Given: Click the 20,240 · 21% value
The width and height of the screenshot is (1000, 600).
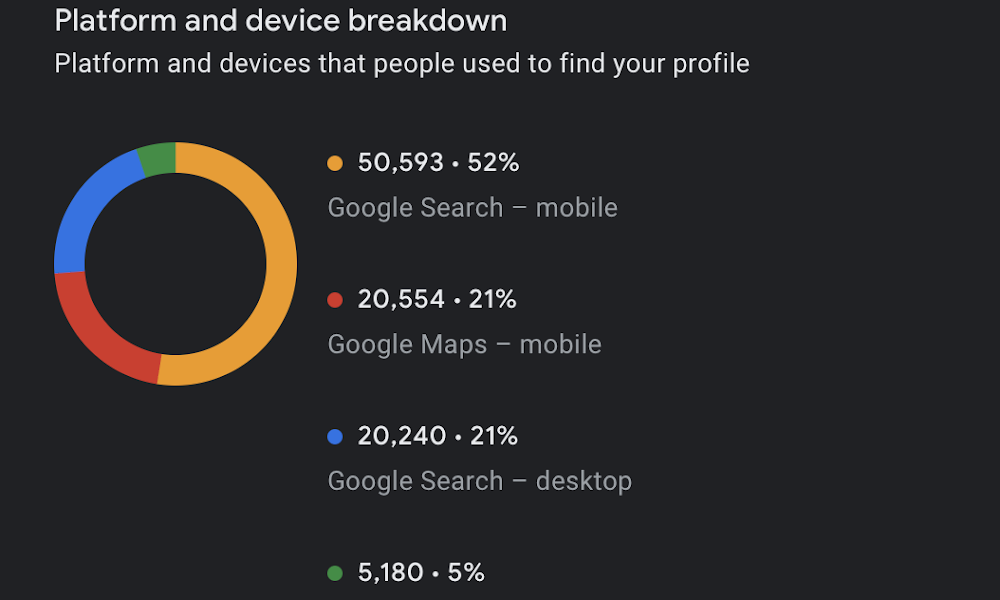Looking at the screenshot, I should pos(438,436).
